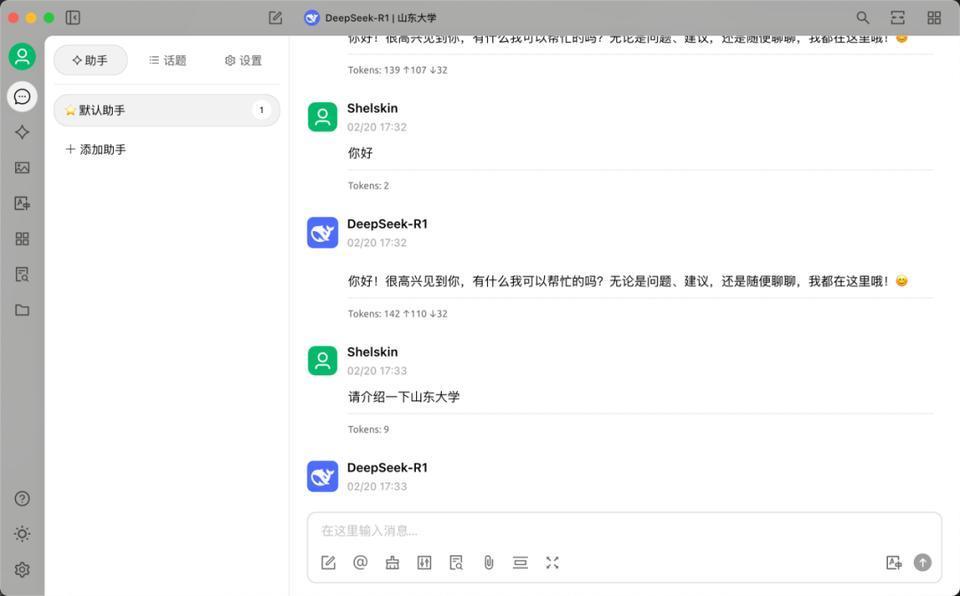Toggle the left sidebar panel visibility
The width and height of the screenshot is (960, 596).
point(73,18)
